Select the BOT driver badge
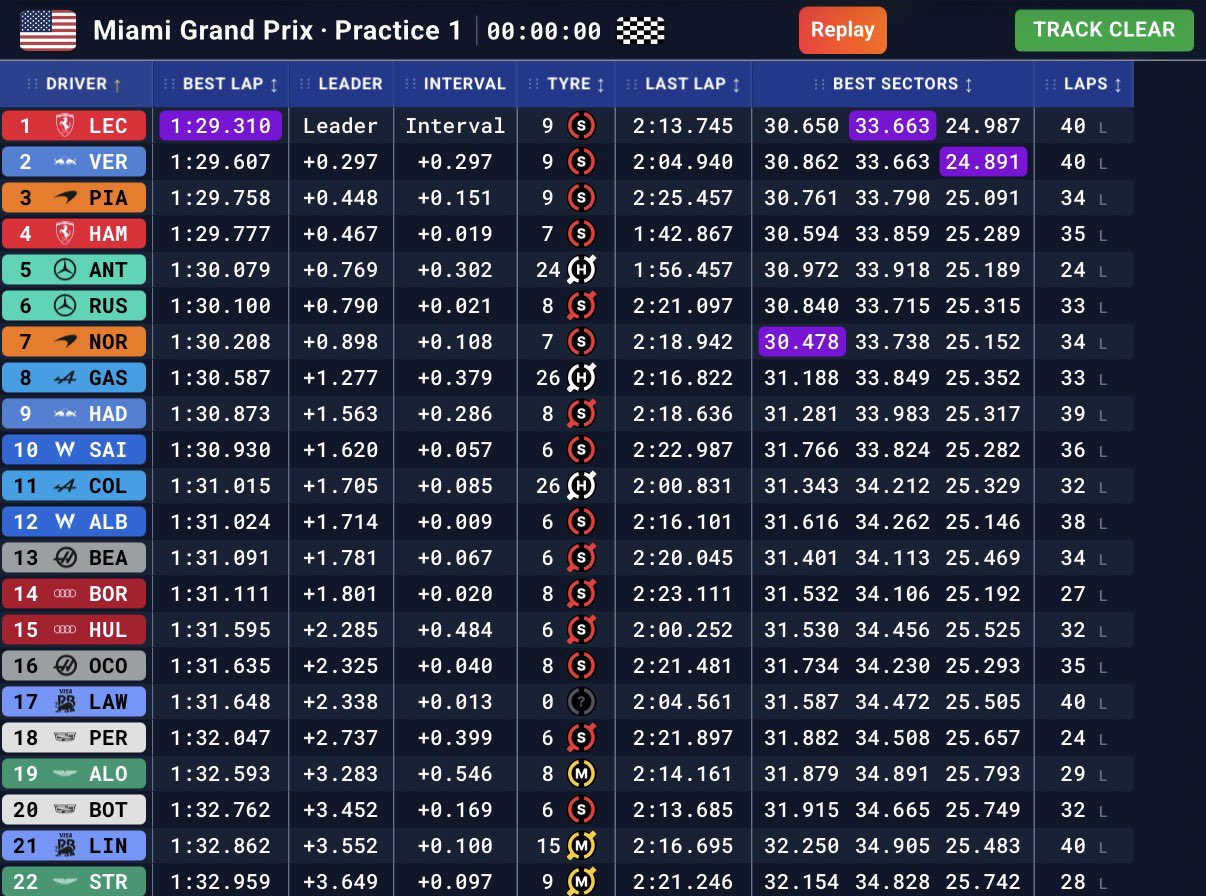 coord(74,810)
